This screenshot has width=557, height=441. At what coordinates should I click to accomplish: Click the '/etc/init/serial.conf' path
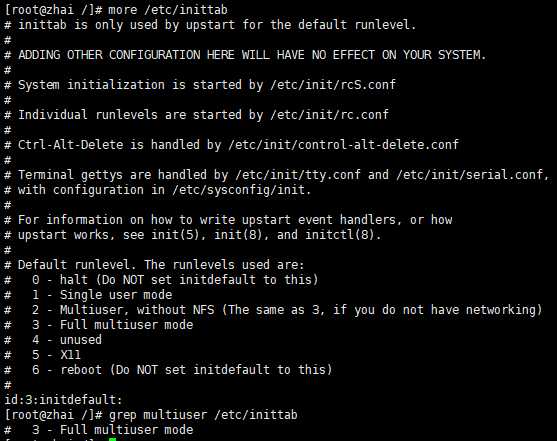point(470,174)
